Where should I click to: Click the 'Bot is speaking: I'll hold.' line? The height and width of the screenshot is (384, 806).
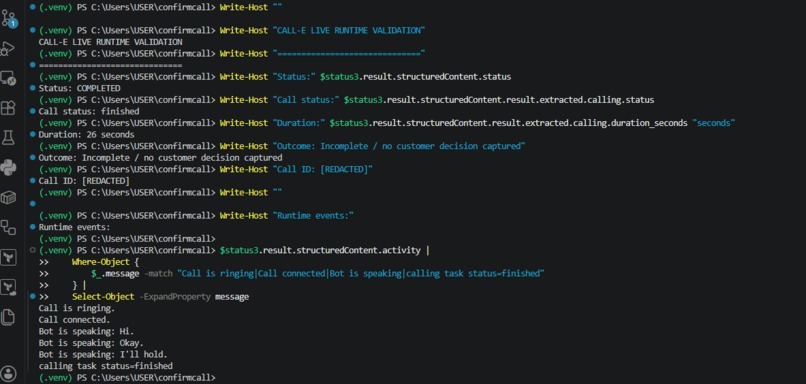coord(103,355)
